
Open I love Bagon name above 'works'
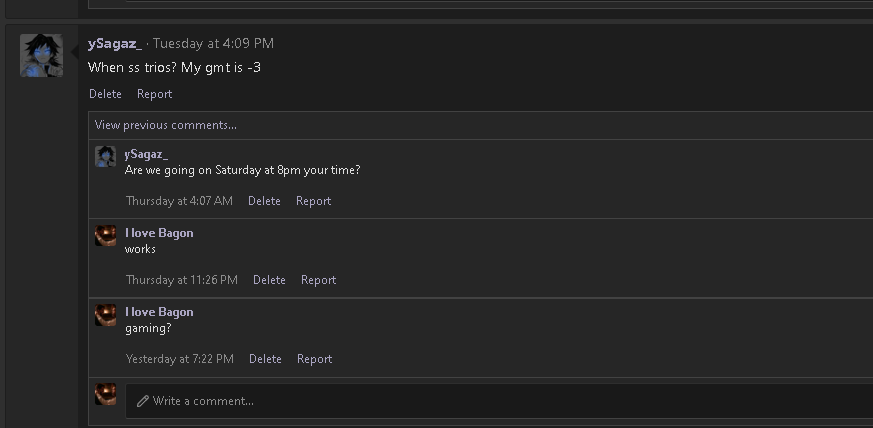pos(159,233)
